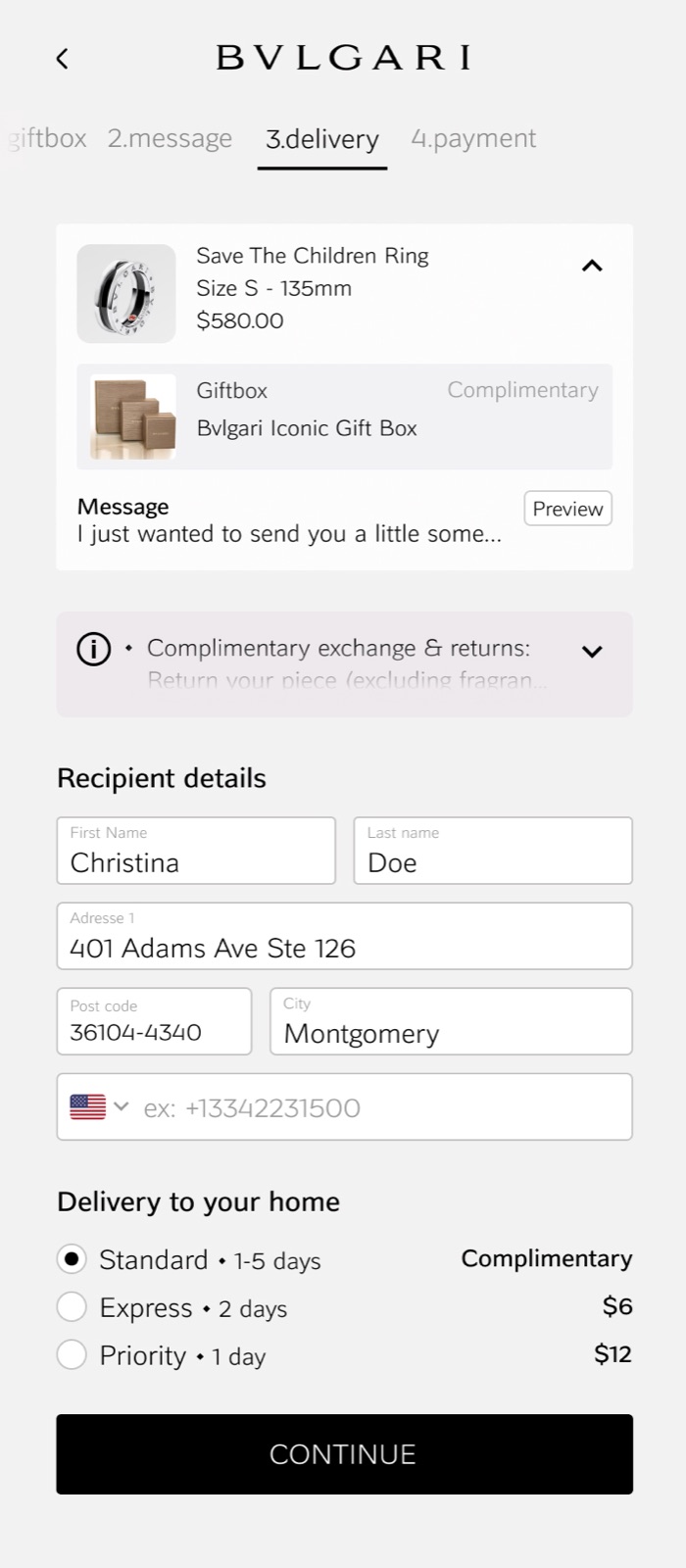Click the phone number input field
The height and width of the screenshot is (1568, 686).
pos(344,1107)
